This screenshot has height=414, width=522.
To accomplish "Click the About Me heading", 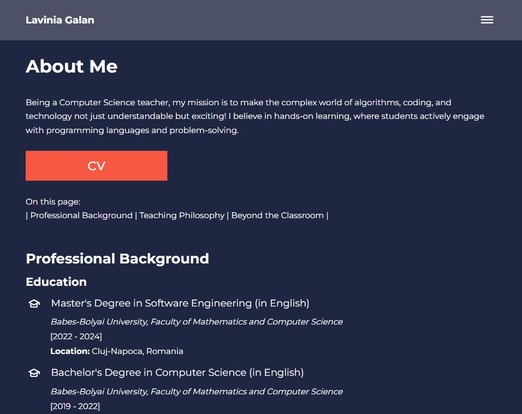I will pyautogui.click(x=72, y=66).
